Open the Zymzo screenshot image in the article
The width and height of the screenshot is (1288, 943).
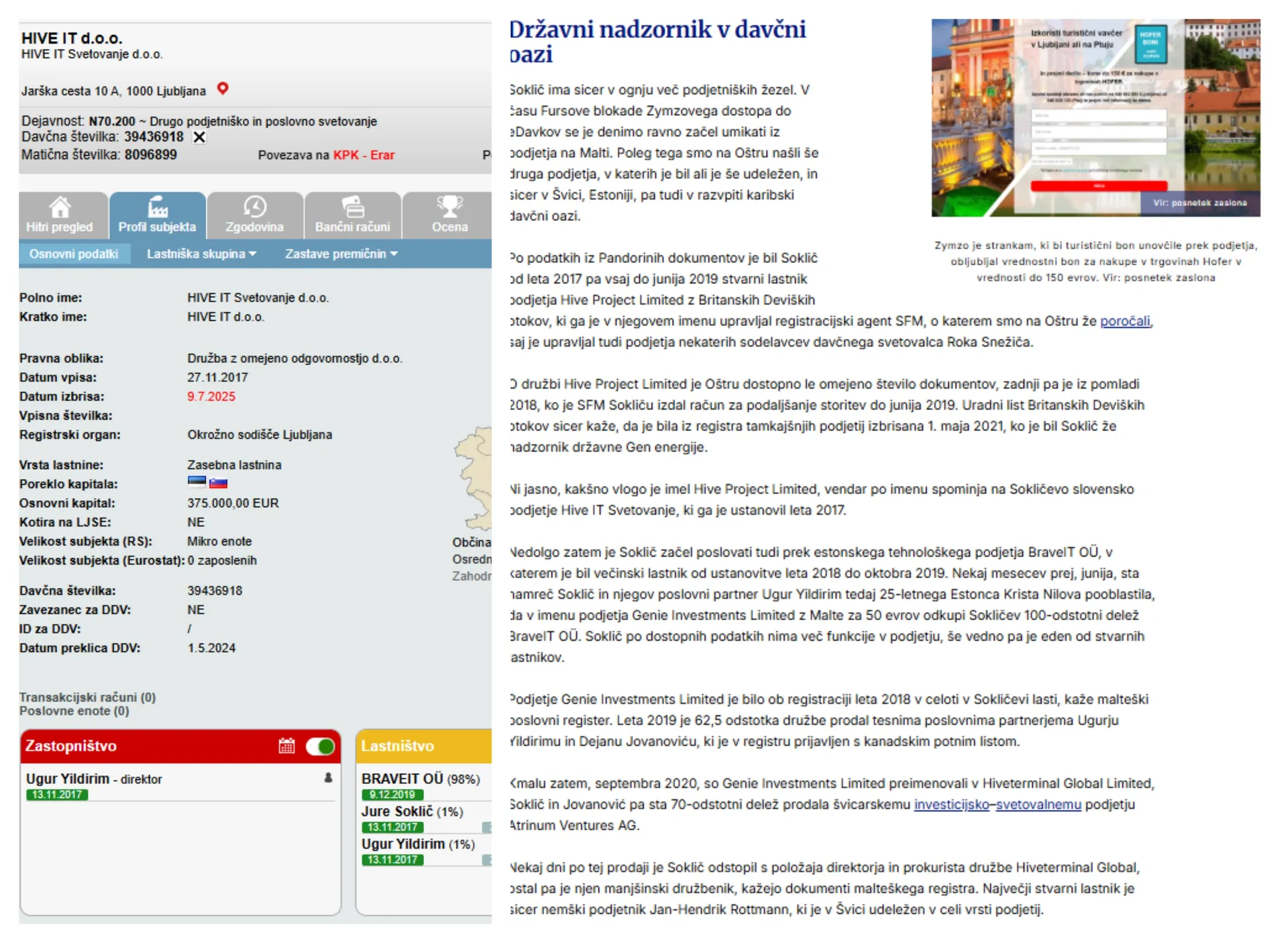1095,117
